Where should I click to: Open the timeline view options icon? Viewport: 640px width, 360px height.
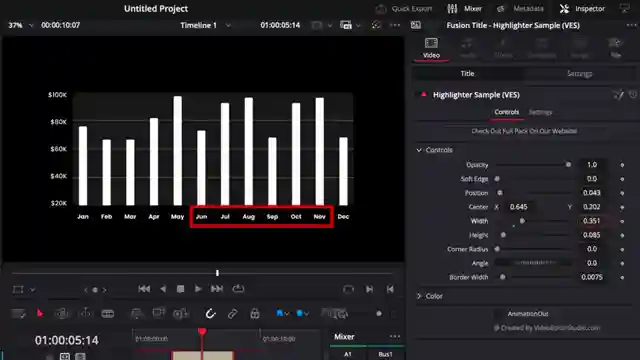pos(18,313)
